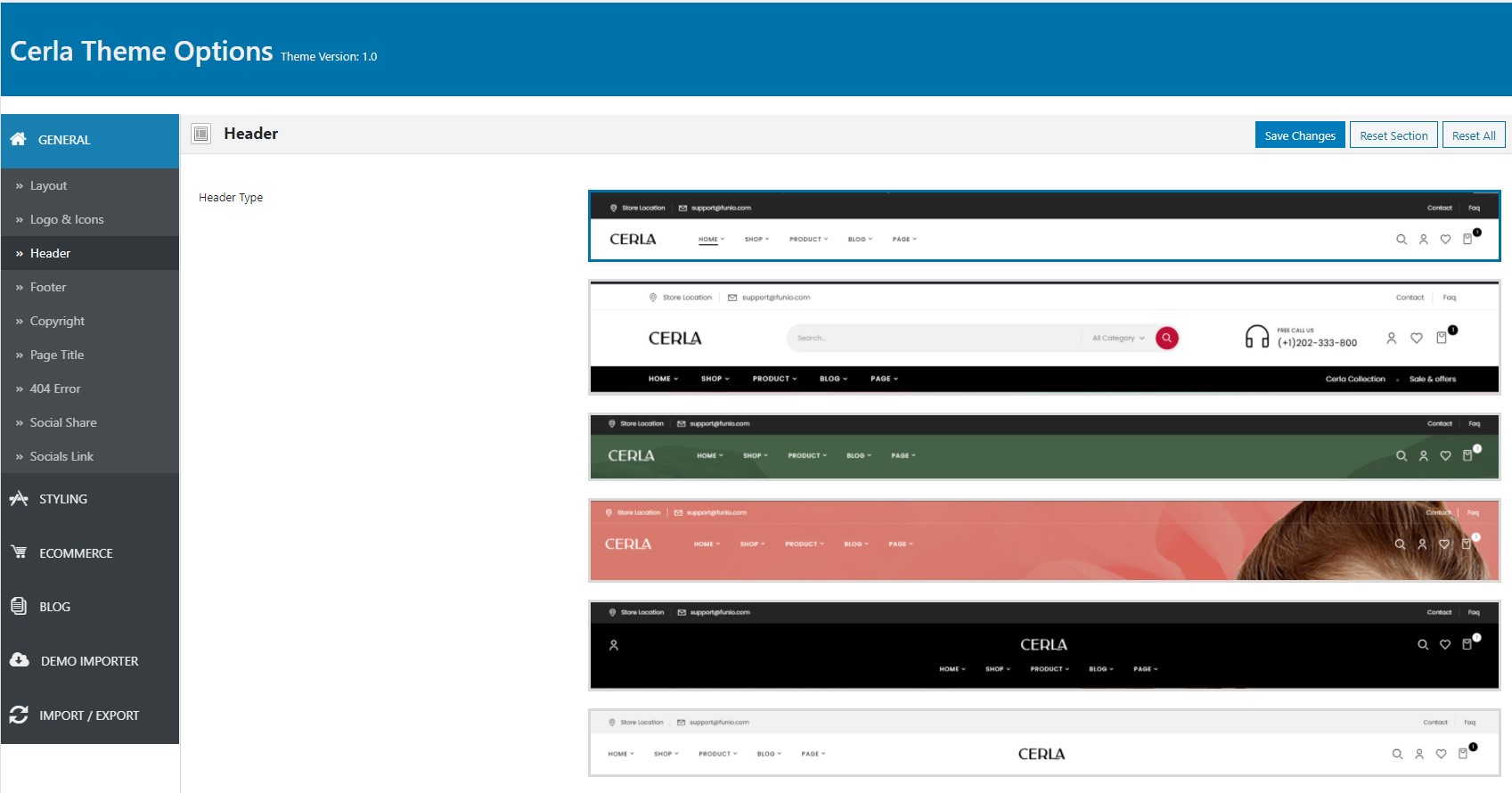Screen dimensions: 1512x793
Task: Pick the black centered-logo header layout
Action: point(1044,645)
